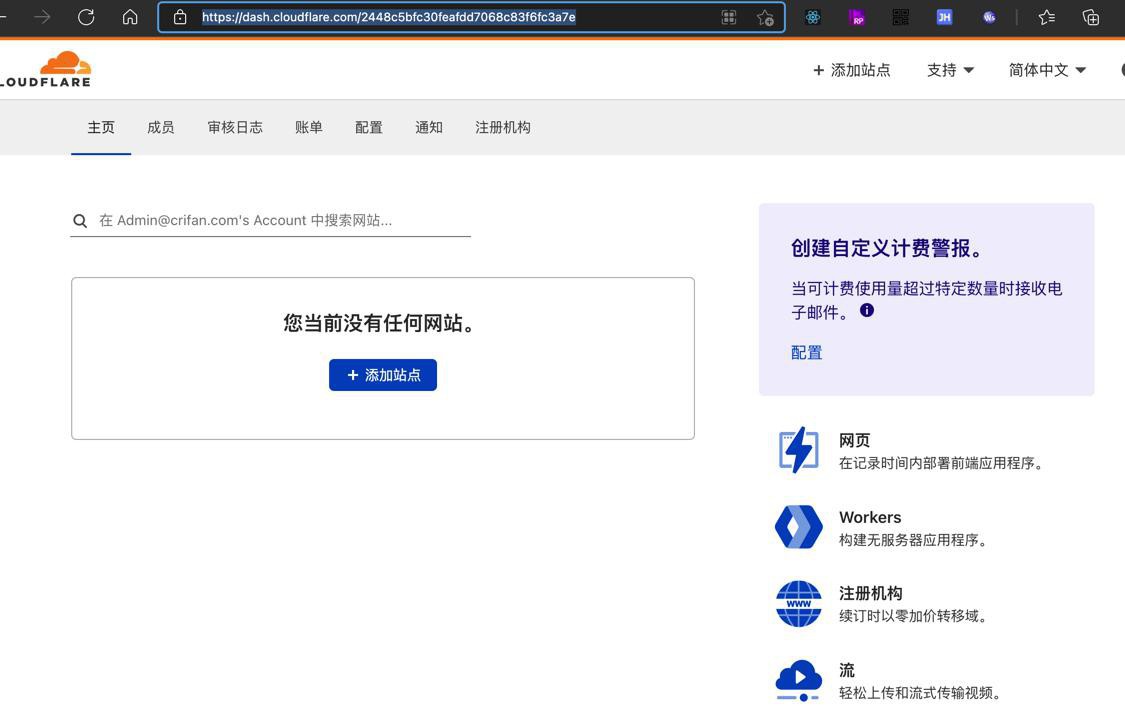This screenshot has width=1125, height=717.
Task: Click the text 构建无服务器应用程序。
Action: pyautogui.click(x=915, y=540)
